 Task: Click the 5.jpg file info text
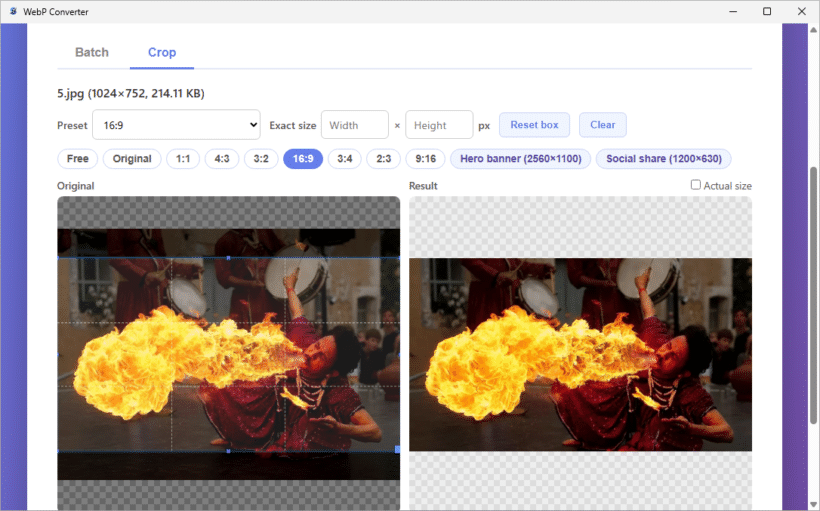(x=131, y=93)
